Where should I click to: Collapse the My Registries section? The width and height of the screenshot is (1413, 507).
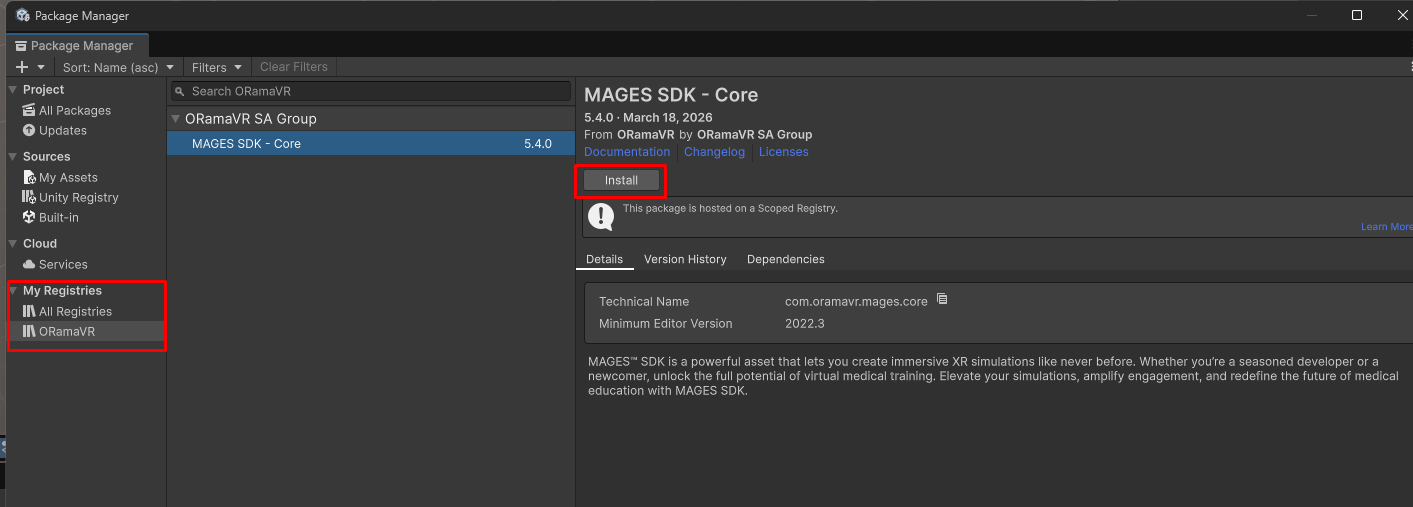click(13, 291)
